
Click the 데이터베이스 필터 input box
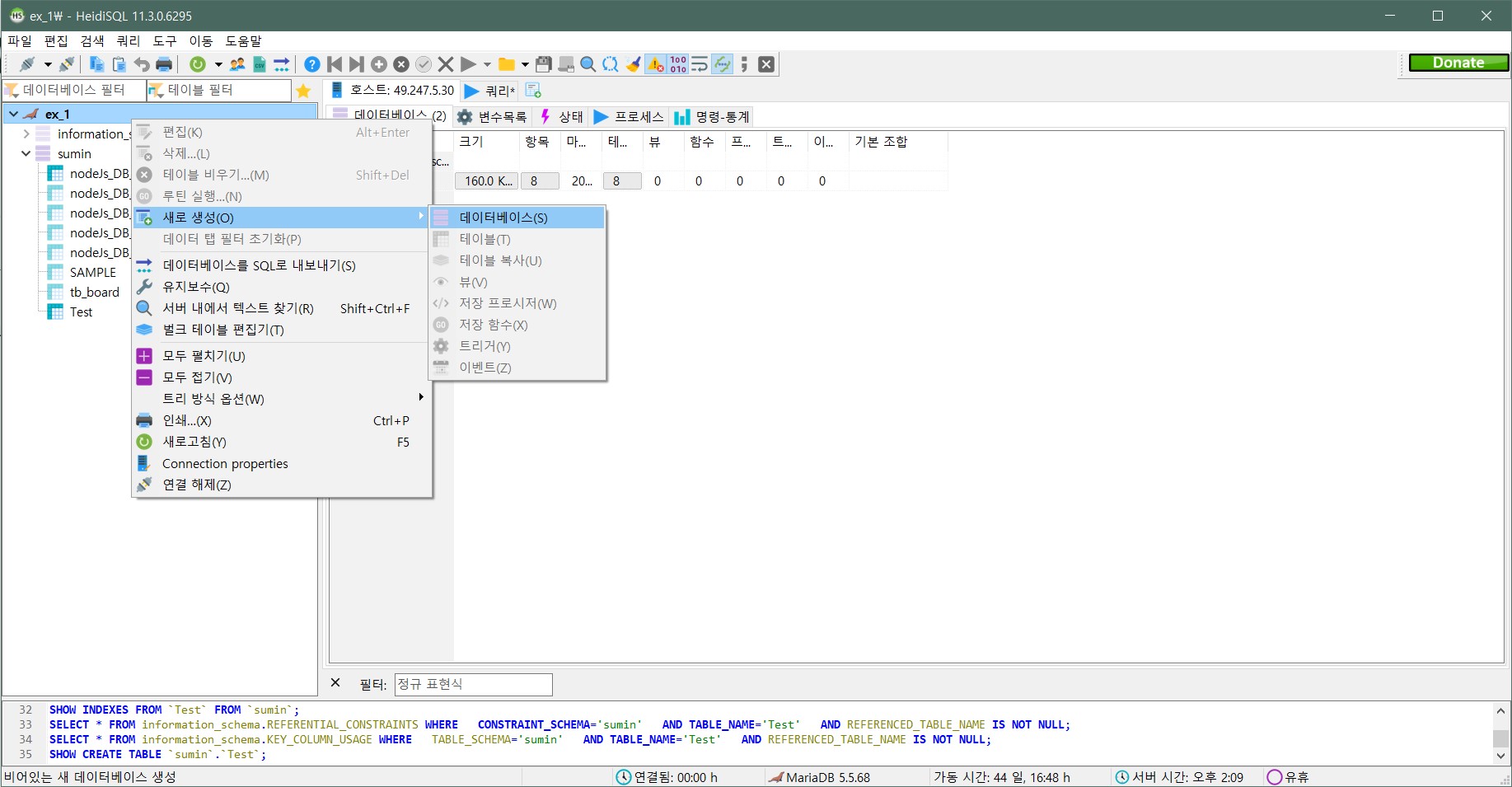click(74, 90)
